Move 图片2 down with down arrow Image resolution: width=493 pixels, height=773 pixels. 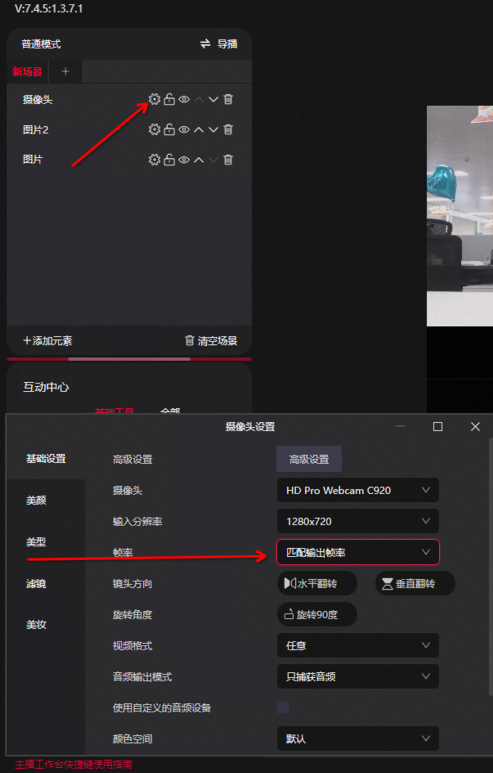pyautogui.click(x=213, y=130)
